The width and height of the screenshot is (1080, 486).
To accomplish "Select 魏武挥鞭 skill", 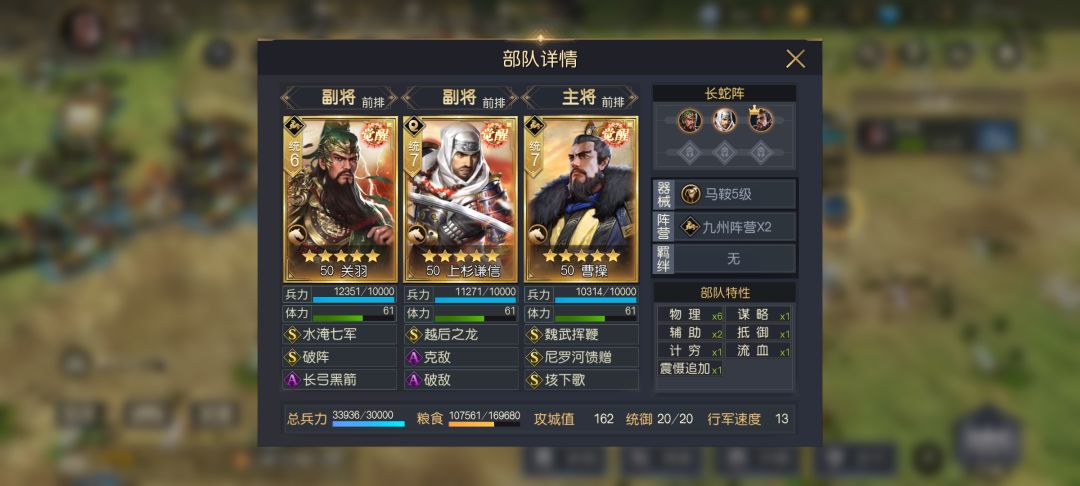I will 581,335.
